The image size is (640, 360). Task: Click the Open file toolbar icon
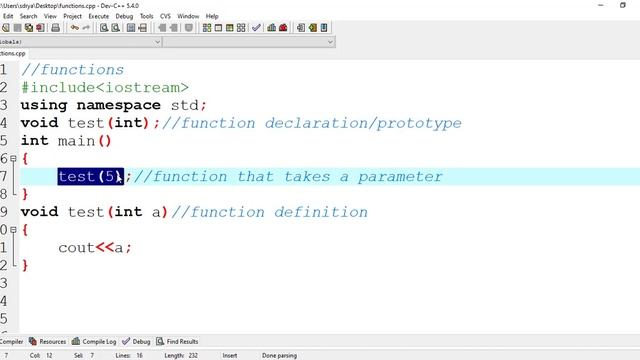[x=6, y=28]
